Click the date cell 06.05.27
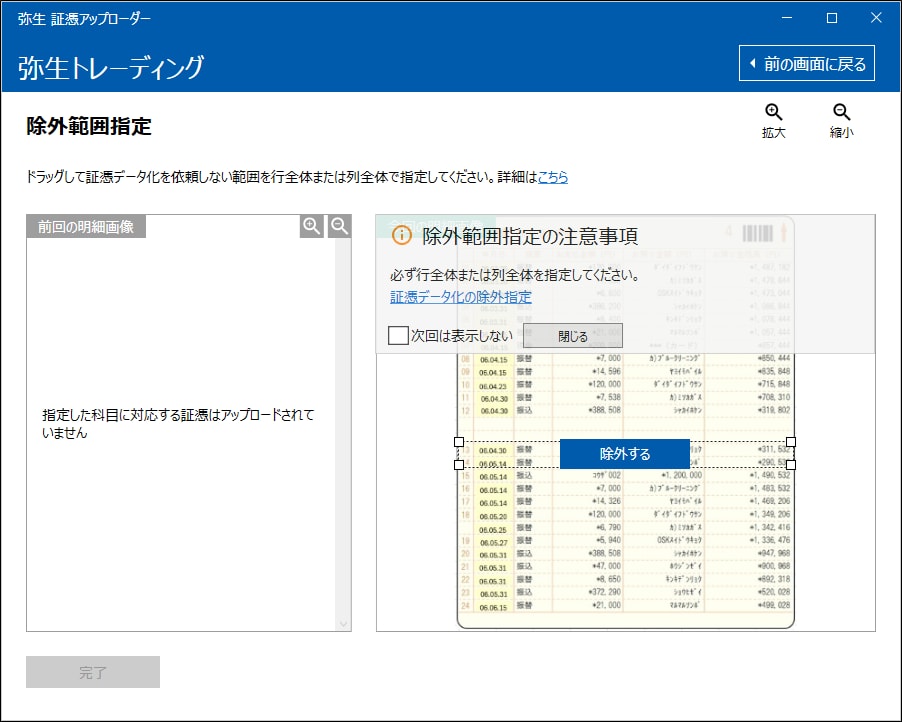902x722 pixels. tap(493, 543)
